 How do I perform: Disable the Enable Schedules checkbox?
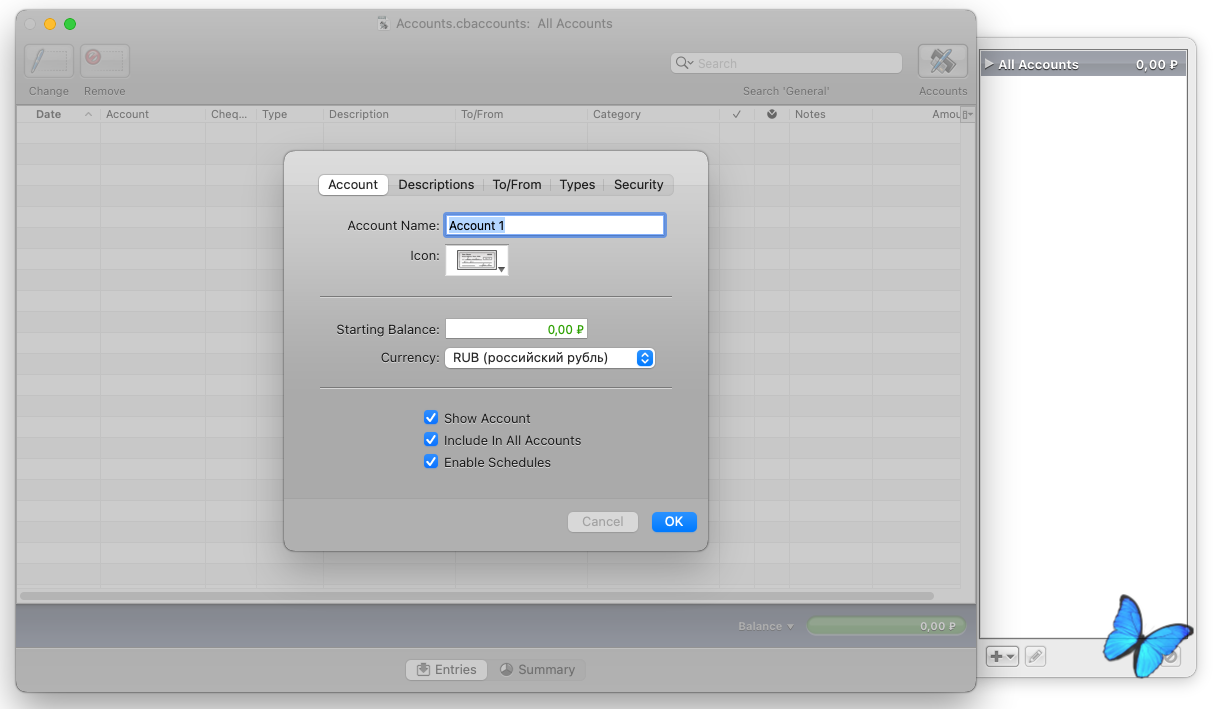click(431, 462)
